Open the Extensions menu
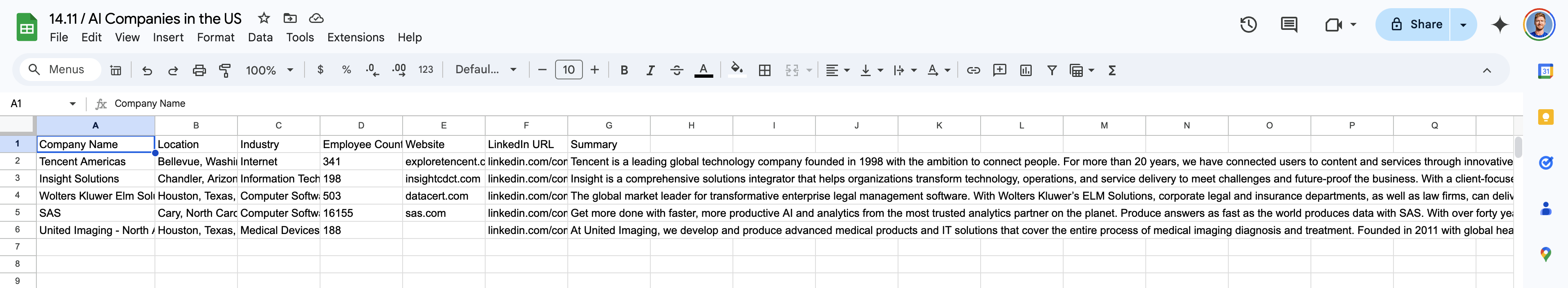This screenshot has width=1568, height=288. [x=356, y=37]
